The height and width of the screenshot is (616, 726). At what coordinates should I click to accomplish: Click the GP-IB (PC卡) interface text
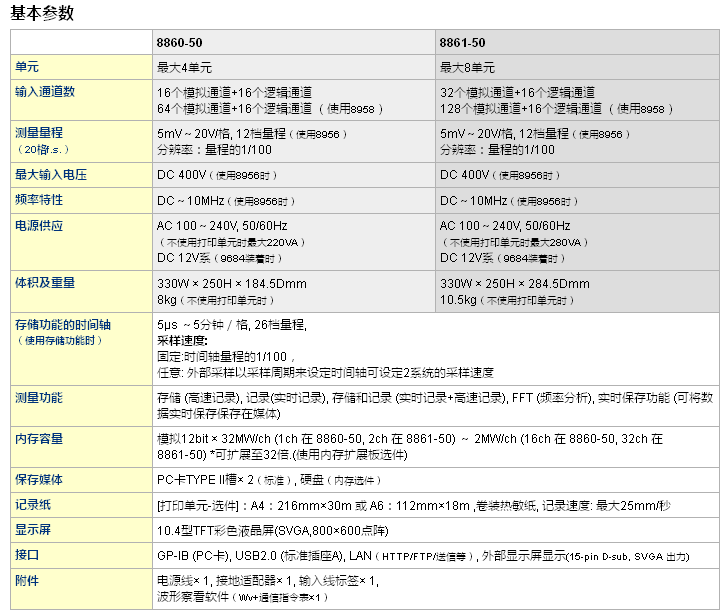pyautogui.click(x=194, y=555)
